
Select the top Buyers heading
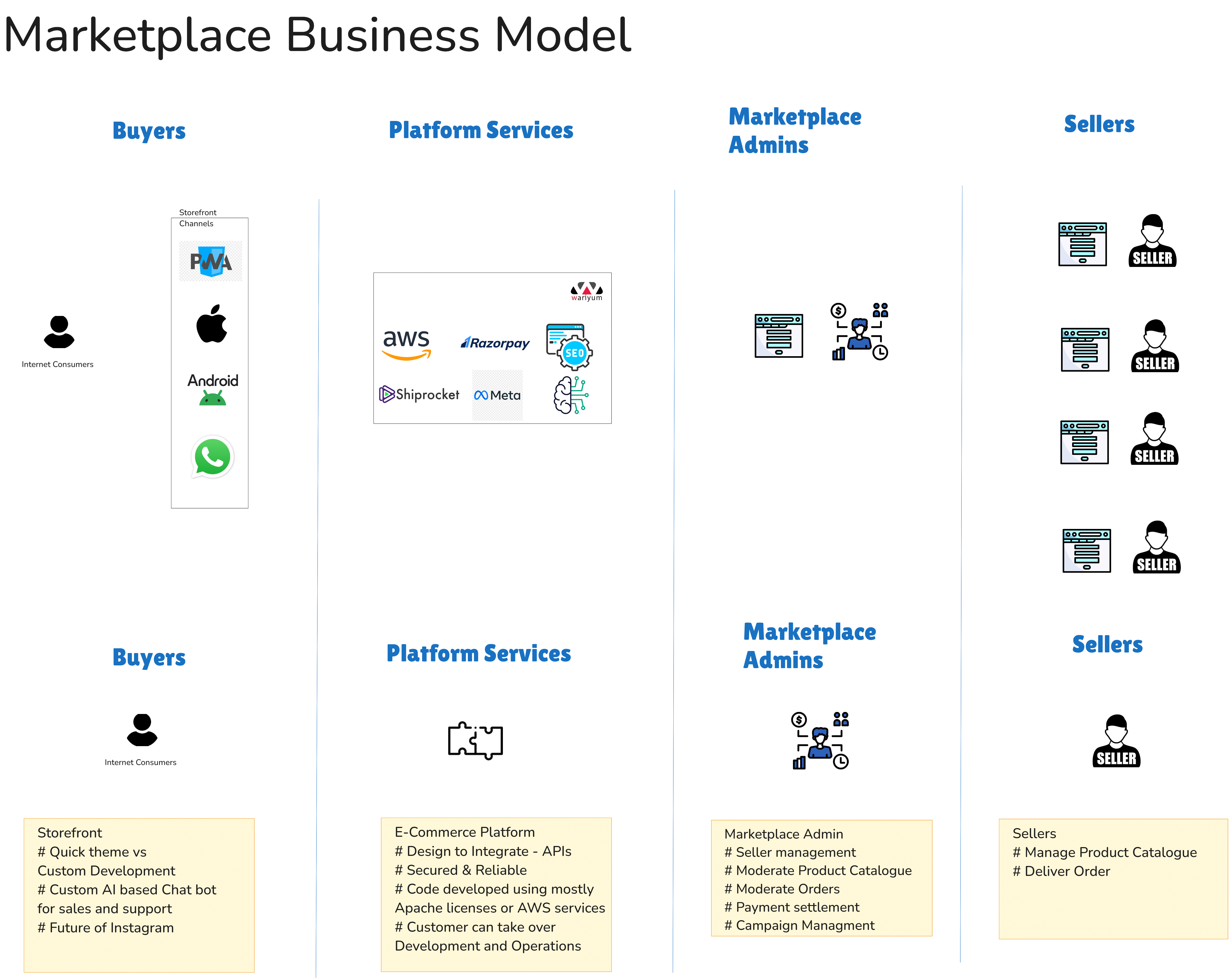click(149, 131)
